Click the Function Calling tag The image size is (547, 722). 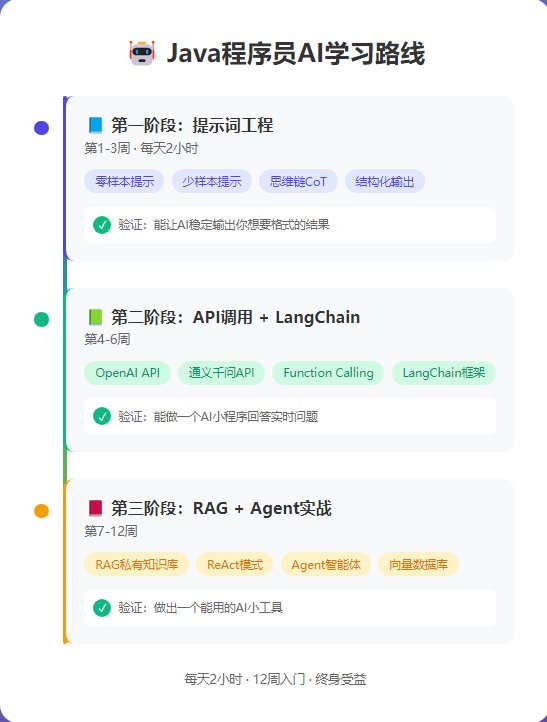328,373
